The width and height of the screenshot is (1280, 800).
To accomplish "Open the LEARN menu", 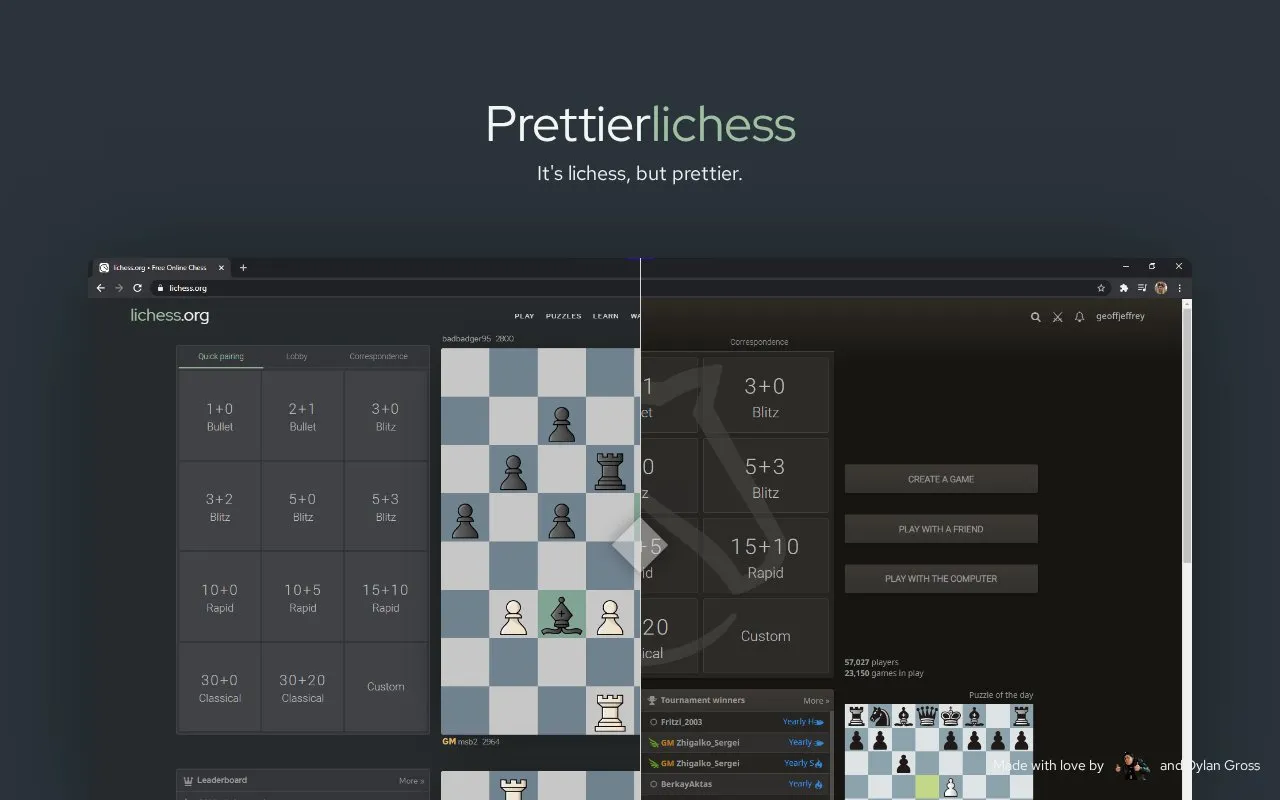I will (605, 316).
